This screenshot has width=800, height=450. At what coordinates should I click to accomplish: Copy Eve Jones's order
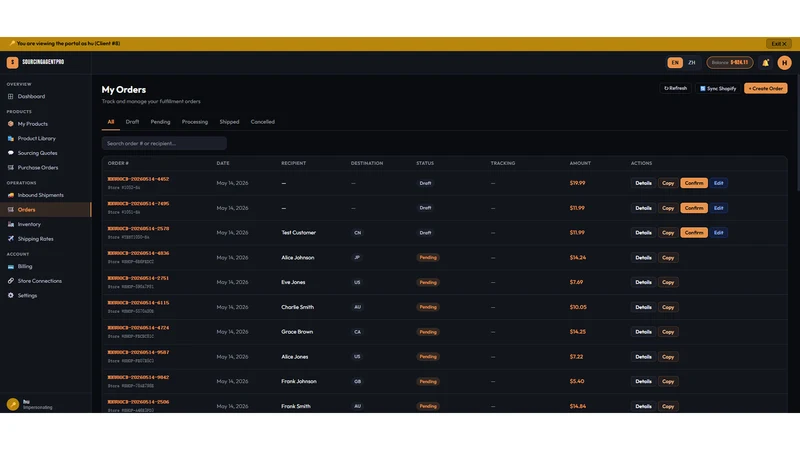pyautogui.click(x=668, y=282)
